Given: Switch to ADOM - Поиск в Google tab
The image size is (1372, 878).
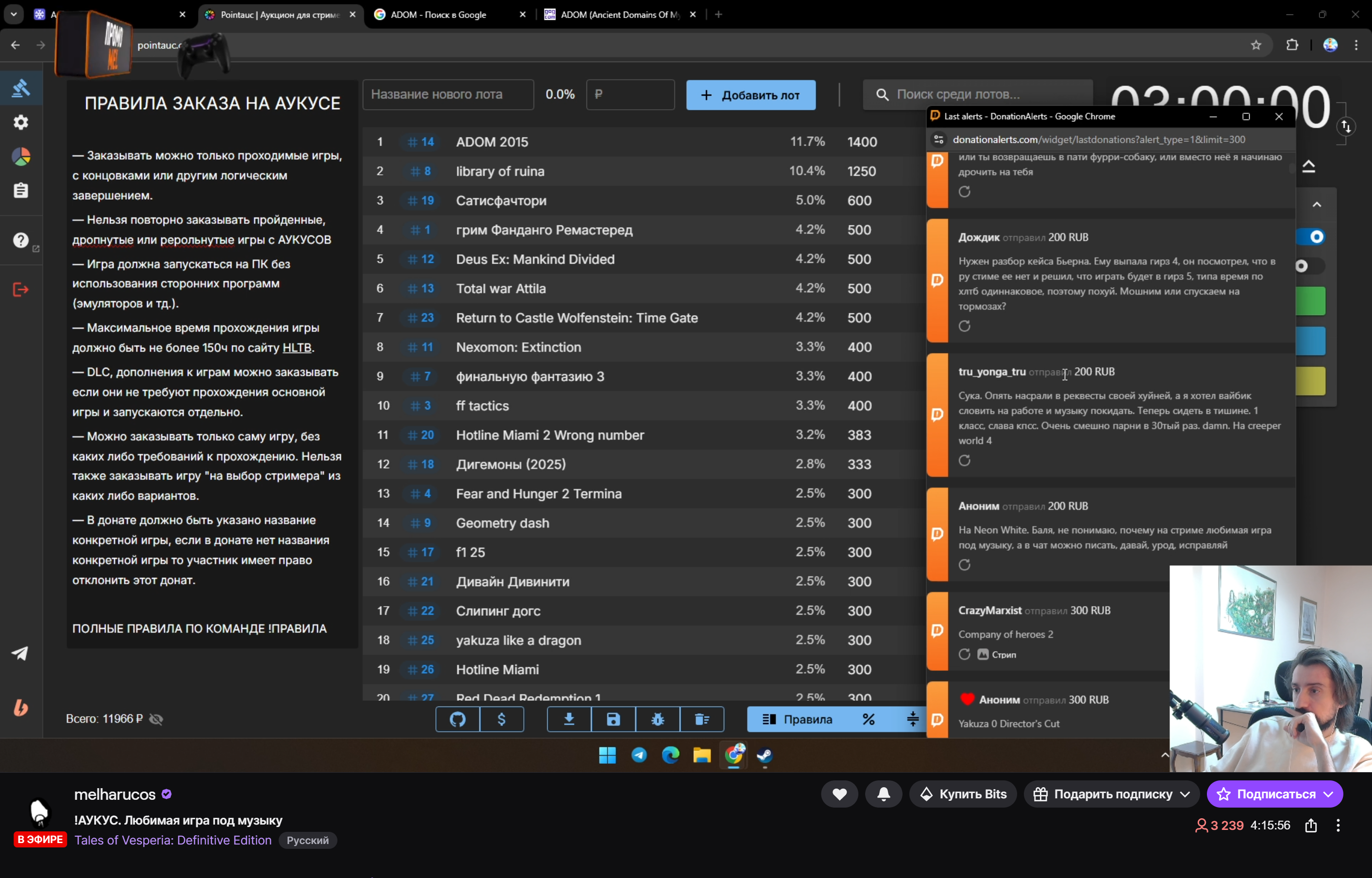Looking at the screenshot, I should (439, 15).
